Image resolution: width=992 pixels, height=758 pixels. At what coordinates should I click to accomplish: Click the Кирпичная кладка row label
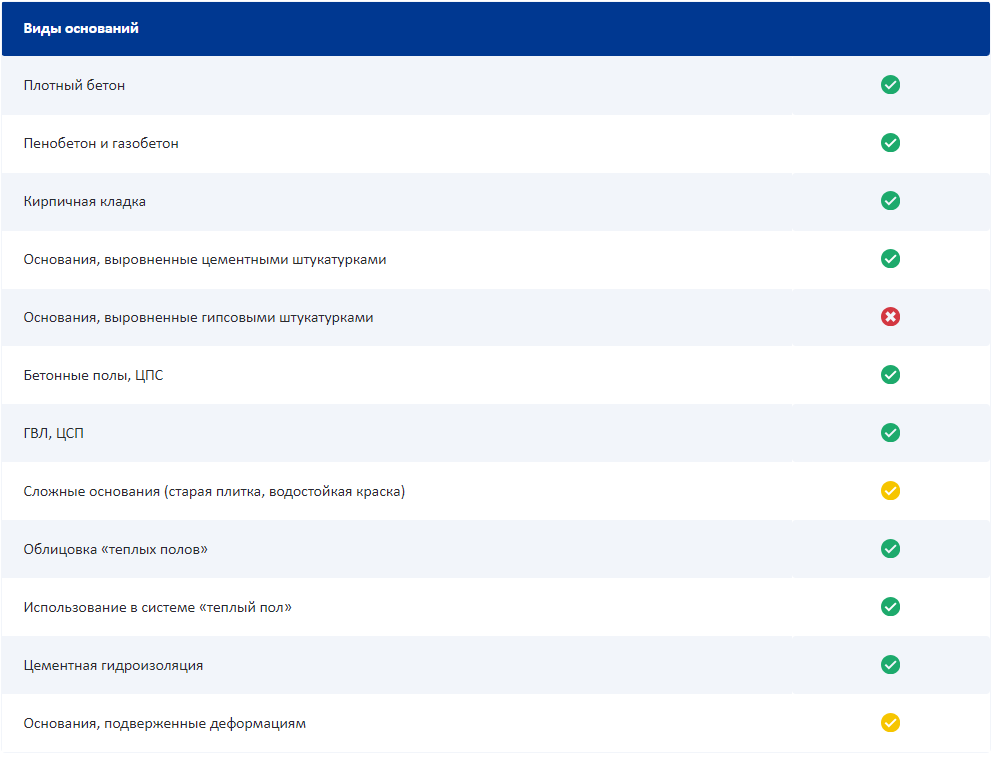tap(85, 202)
